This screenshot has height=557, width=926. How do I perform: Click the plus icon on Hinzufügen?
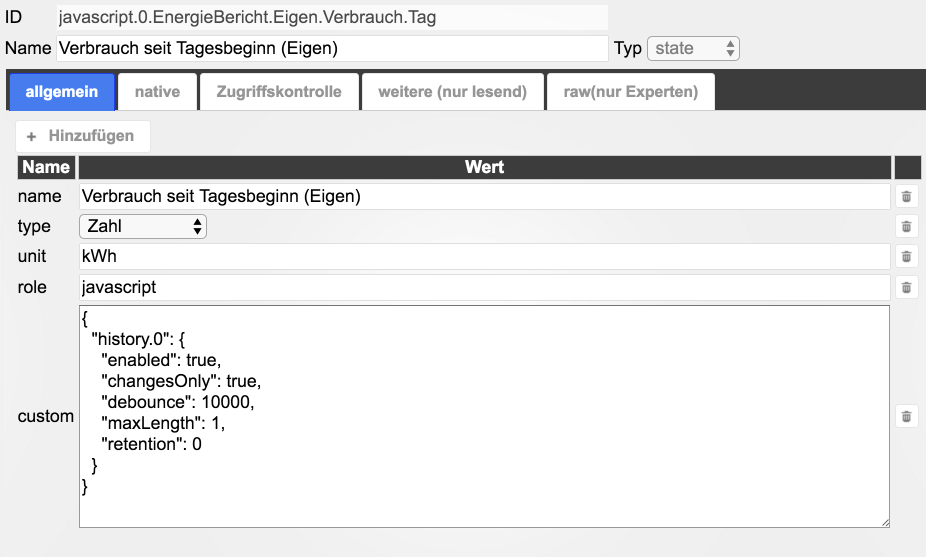tap(31, 136)
